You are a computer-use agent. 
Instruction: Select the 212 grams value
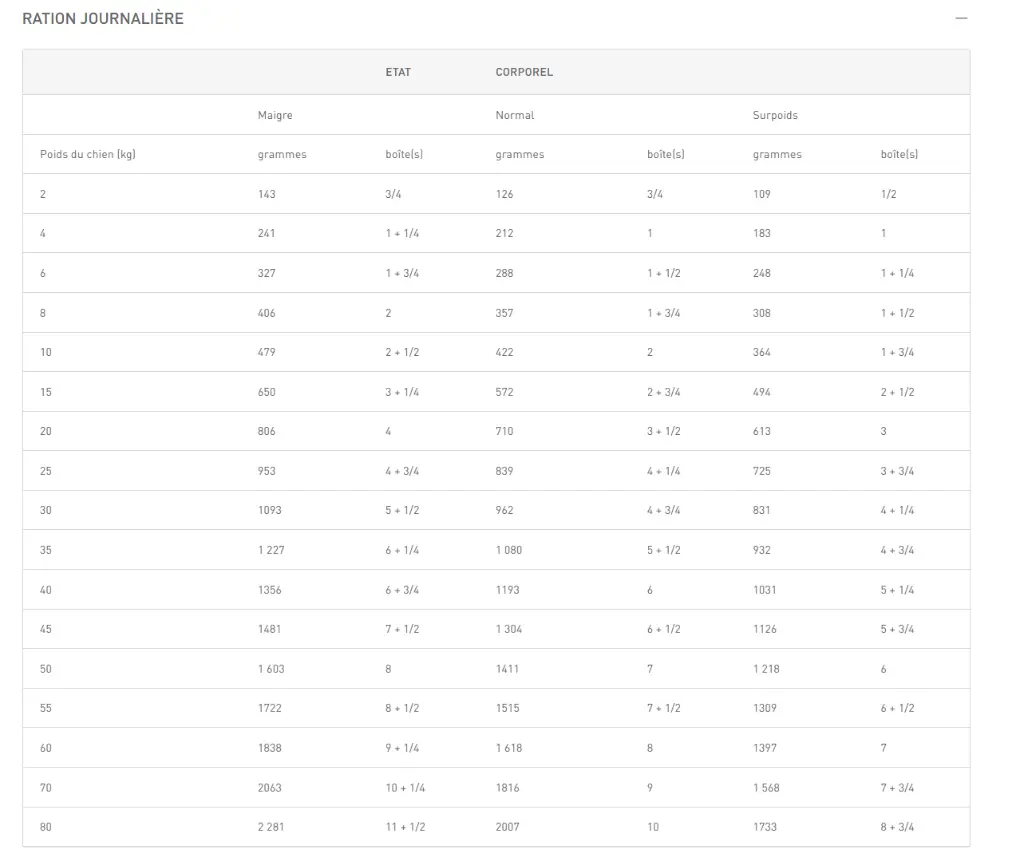[x=504, y=233]
